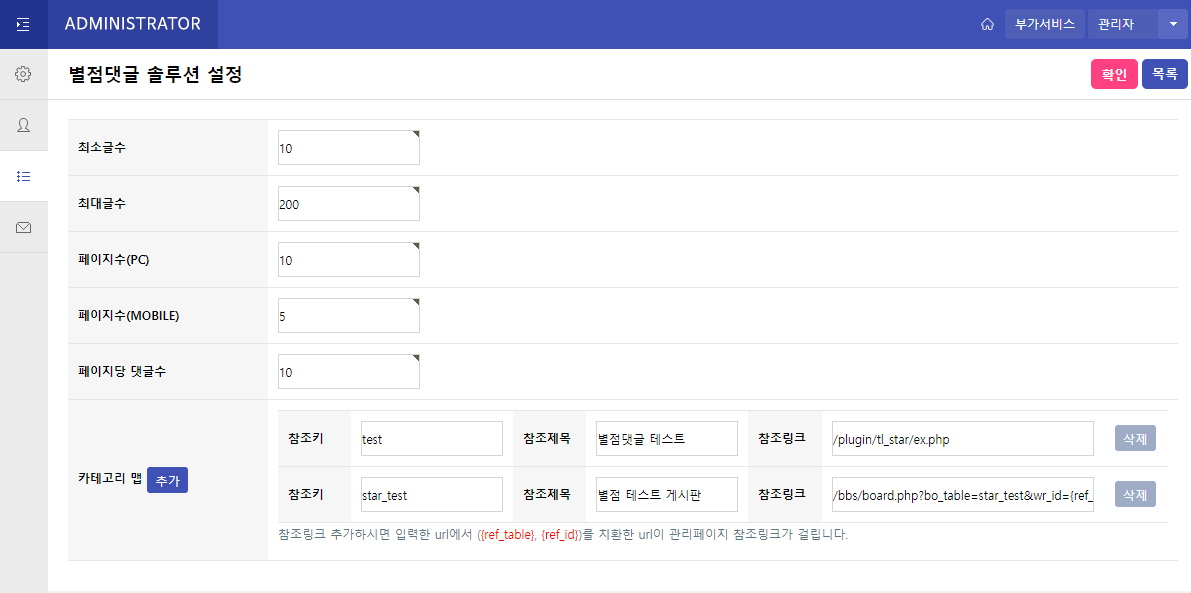
Task: Add a category map with 추가
Action: [x=167, y=481]
